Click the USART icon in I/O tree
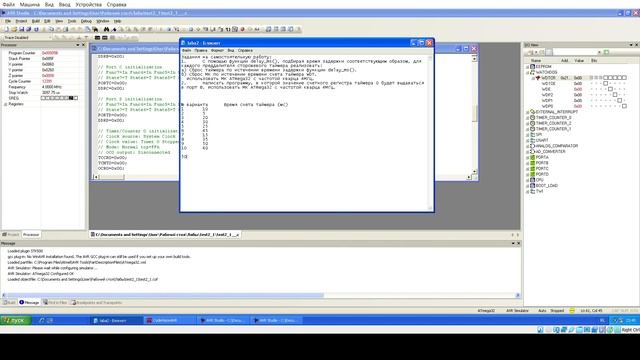 pos(533,140)
